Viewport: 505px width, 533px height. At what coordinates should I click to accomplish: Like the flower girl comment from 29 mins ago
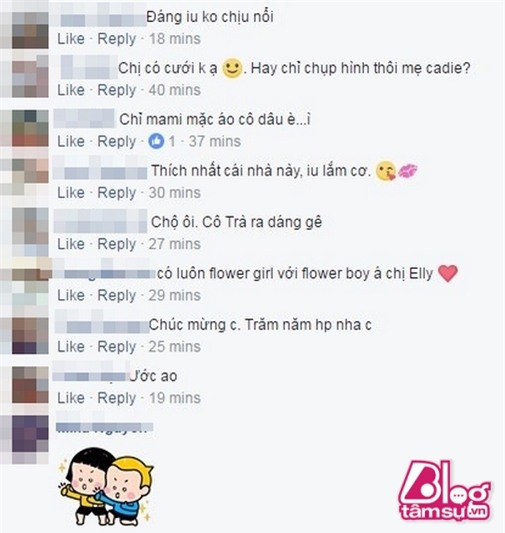(71, 295)
